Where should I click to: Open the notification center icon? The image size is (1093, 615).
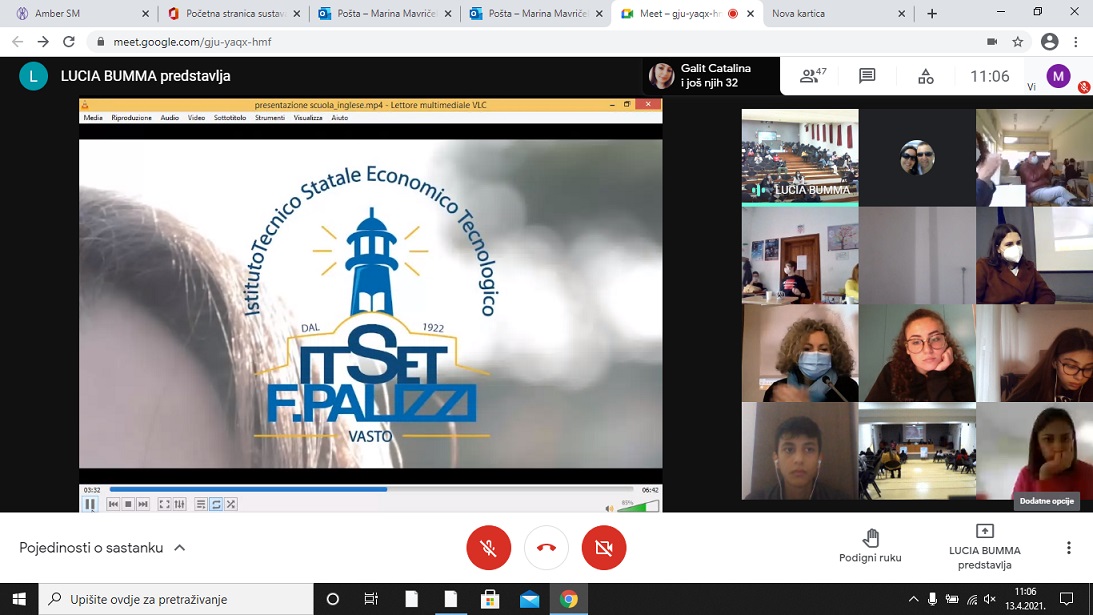[x=1066, y=599]
